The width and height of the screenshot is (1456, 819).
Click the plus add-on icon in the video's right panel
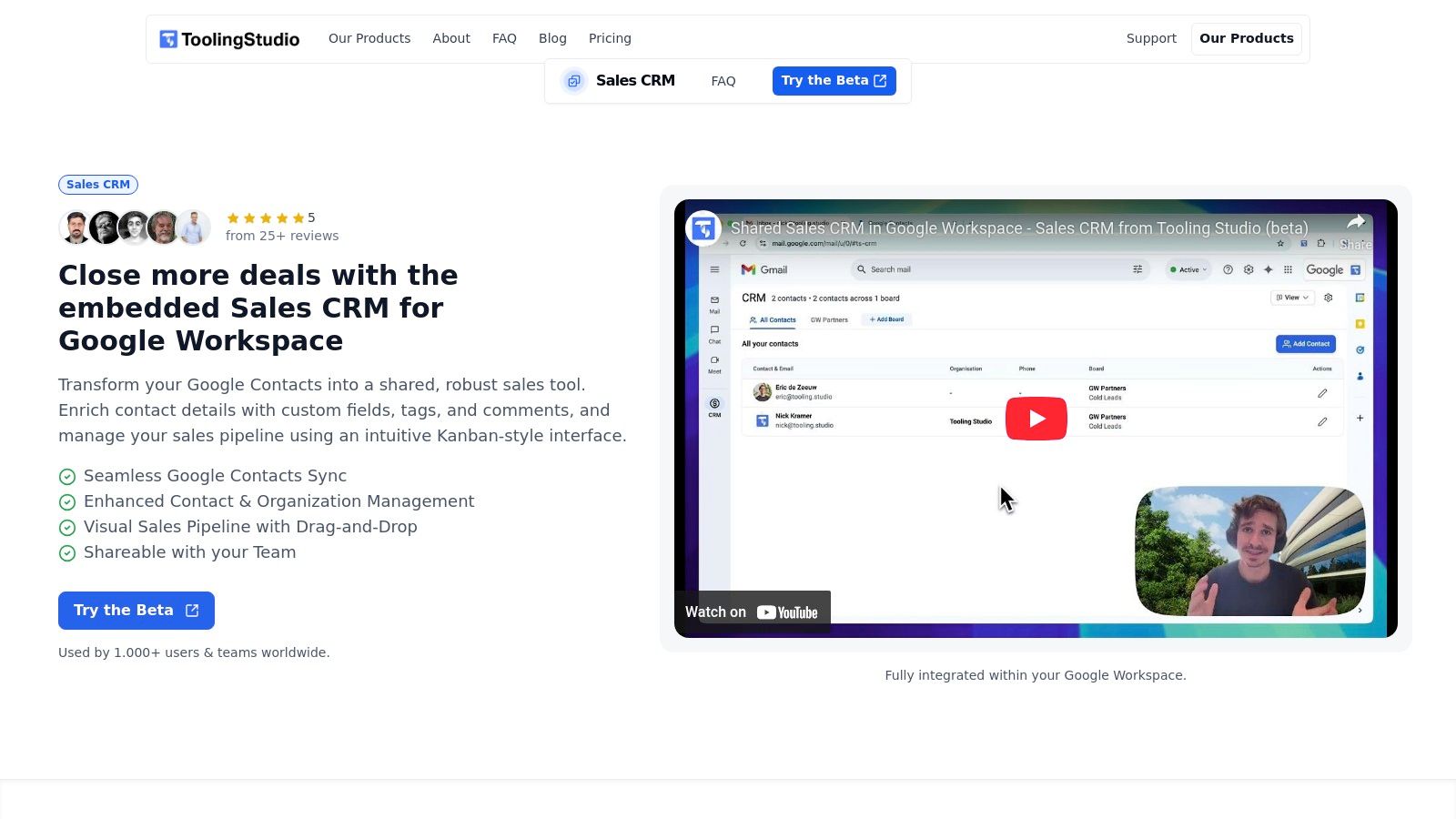(1360, 418)
